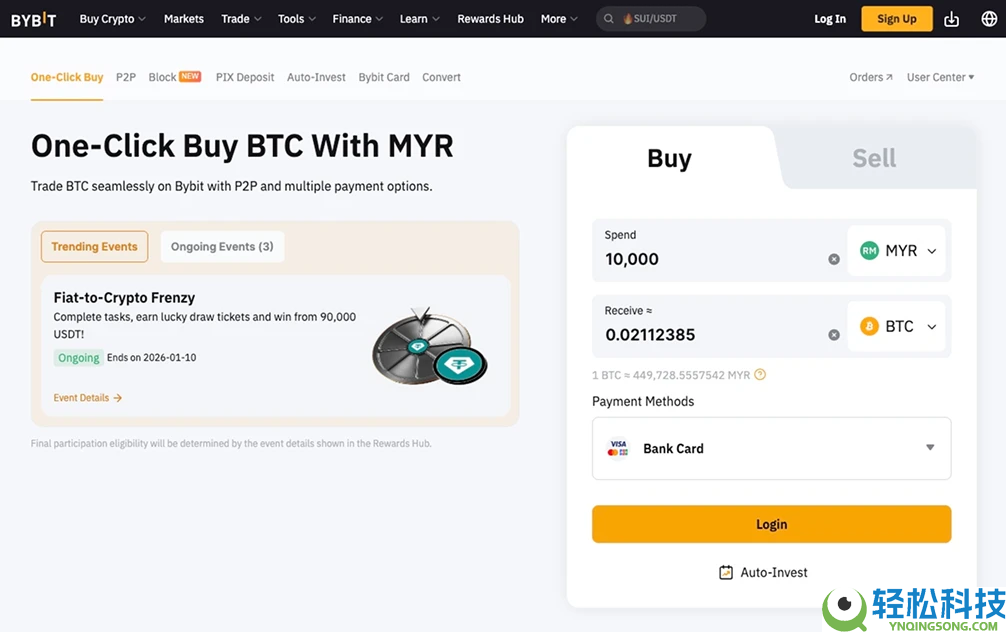The width and height of the screenshot is (1006, 632).
Task: Open the BTC coin dropdown
Action: coord(899,327)
